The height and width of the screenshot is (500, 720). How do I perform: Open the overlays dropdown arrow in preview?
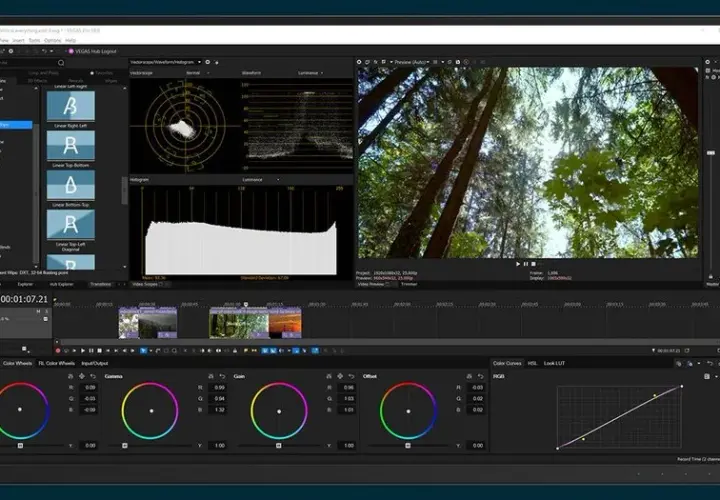(x=443, y=62)
